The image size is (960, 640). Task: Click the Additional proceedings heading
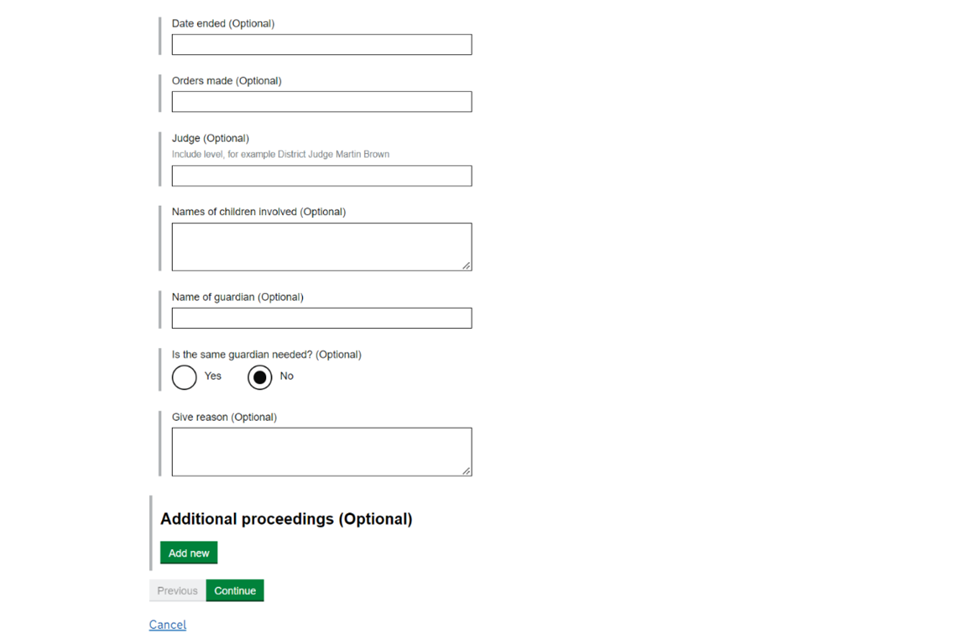286,519
